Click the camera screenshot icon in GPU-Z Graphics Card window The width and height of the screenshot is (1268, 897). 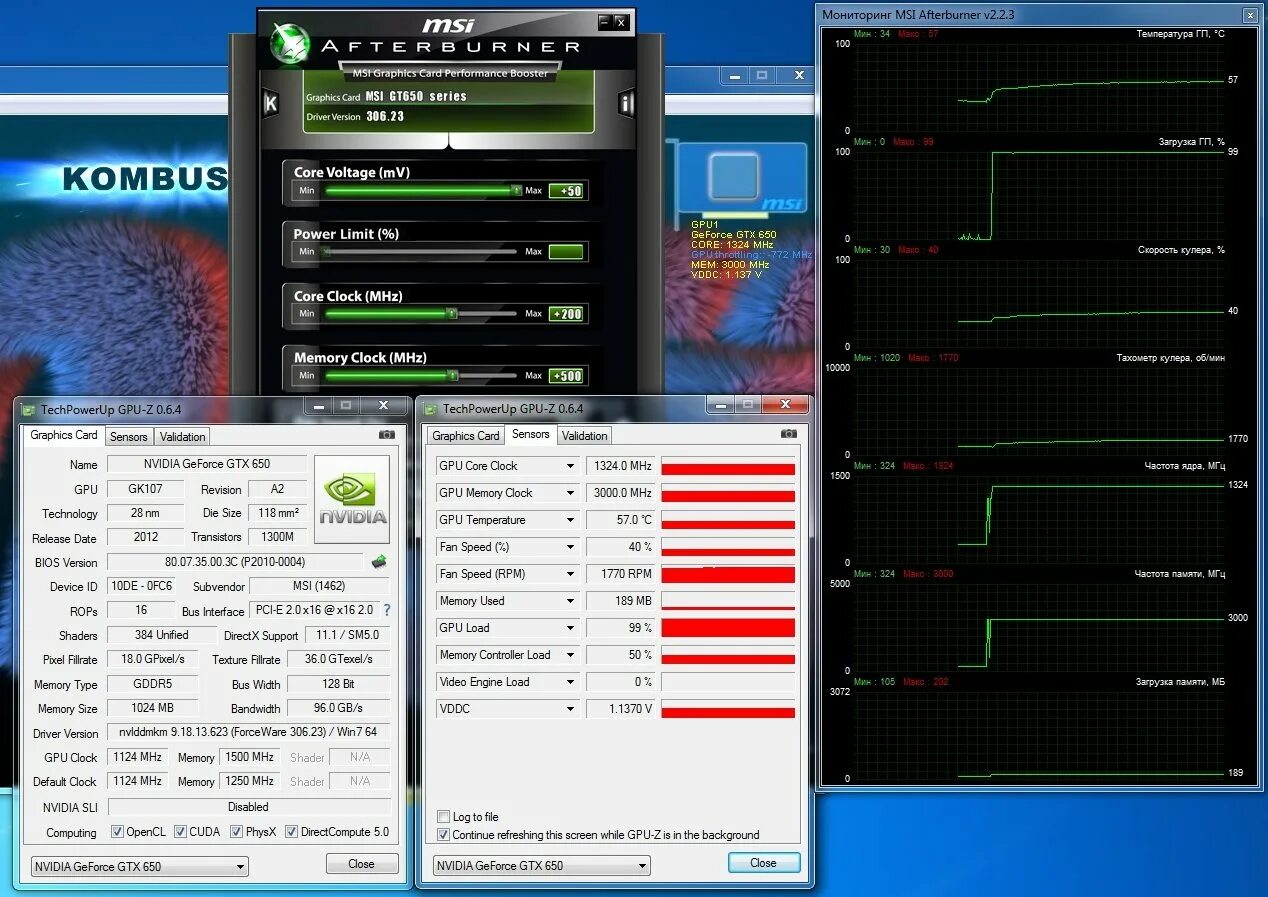pos(387,435)
